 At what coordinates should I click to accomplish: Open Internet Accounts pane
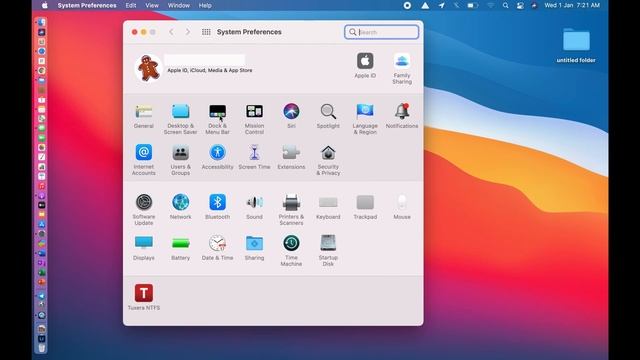[x=144, y=160]
